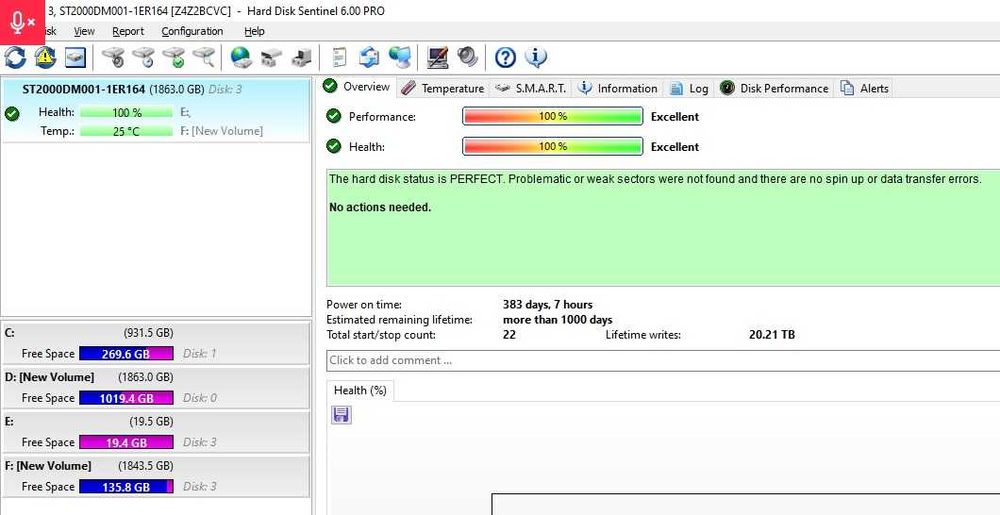
Task: Open the View menu
Action: coord(84,31)
